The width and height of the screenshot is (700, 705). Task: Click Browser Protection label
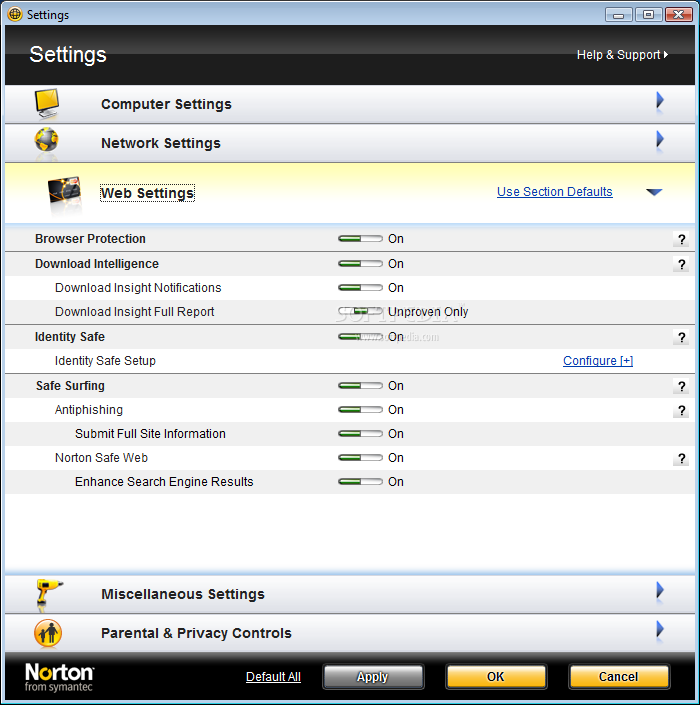pos(90,239)
